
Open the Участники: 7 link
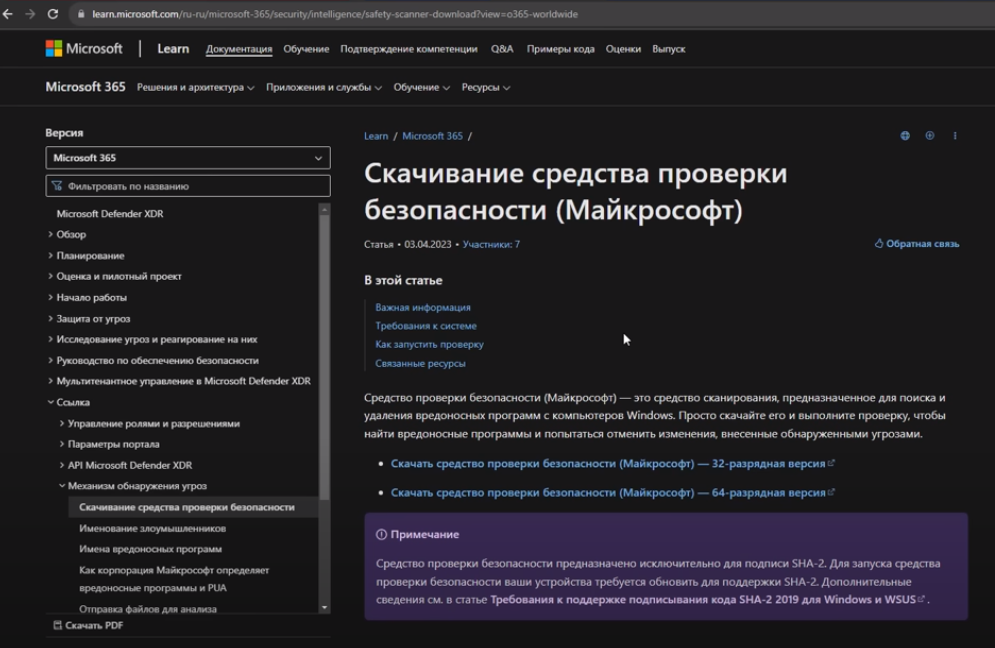click(x=491, y=244)
